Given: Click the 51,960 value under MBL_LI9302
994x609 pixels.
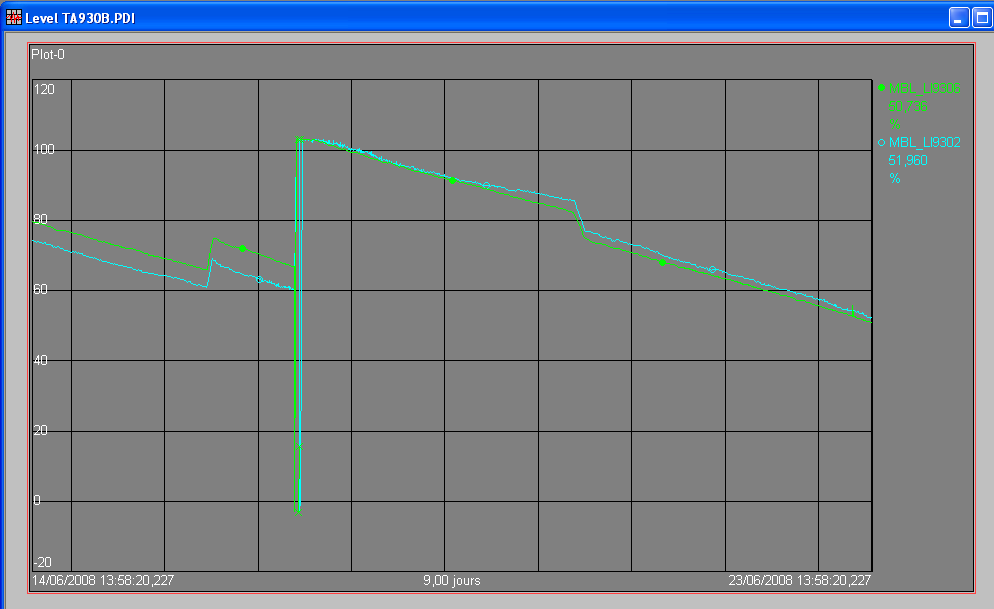Looking at the screenshot, I should pyautogui.click(x=908, y=161).
